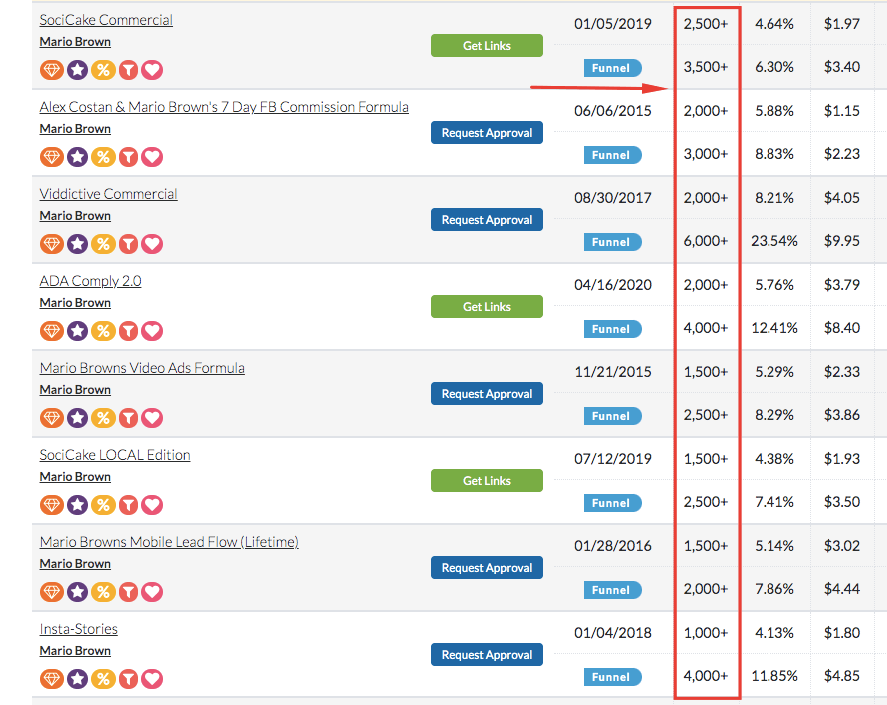Click the purple star icon for SociCake Commercial
Image resolution: width=887 pixels, height=705 pixels.
[77, 70]
